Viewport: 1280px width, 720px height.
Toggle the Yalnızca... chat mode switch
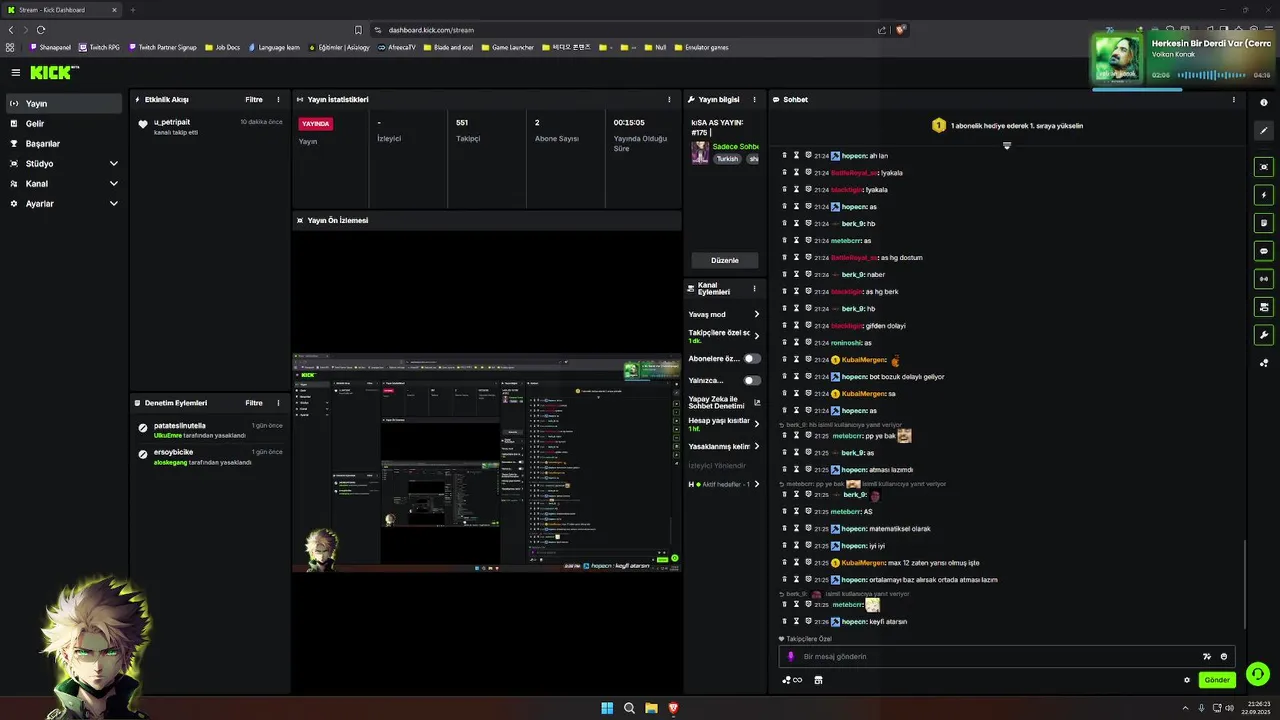point(752,380)
